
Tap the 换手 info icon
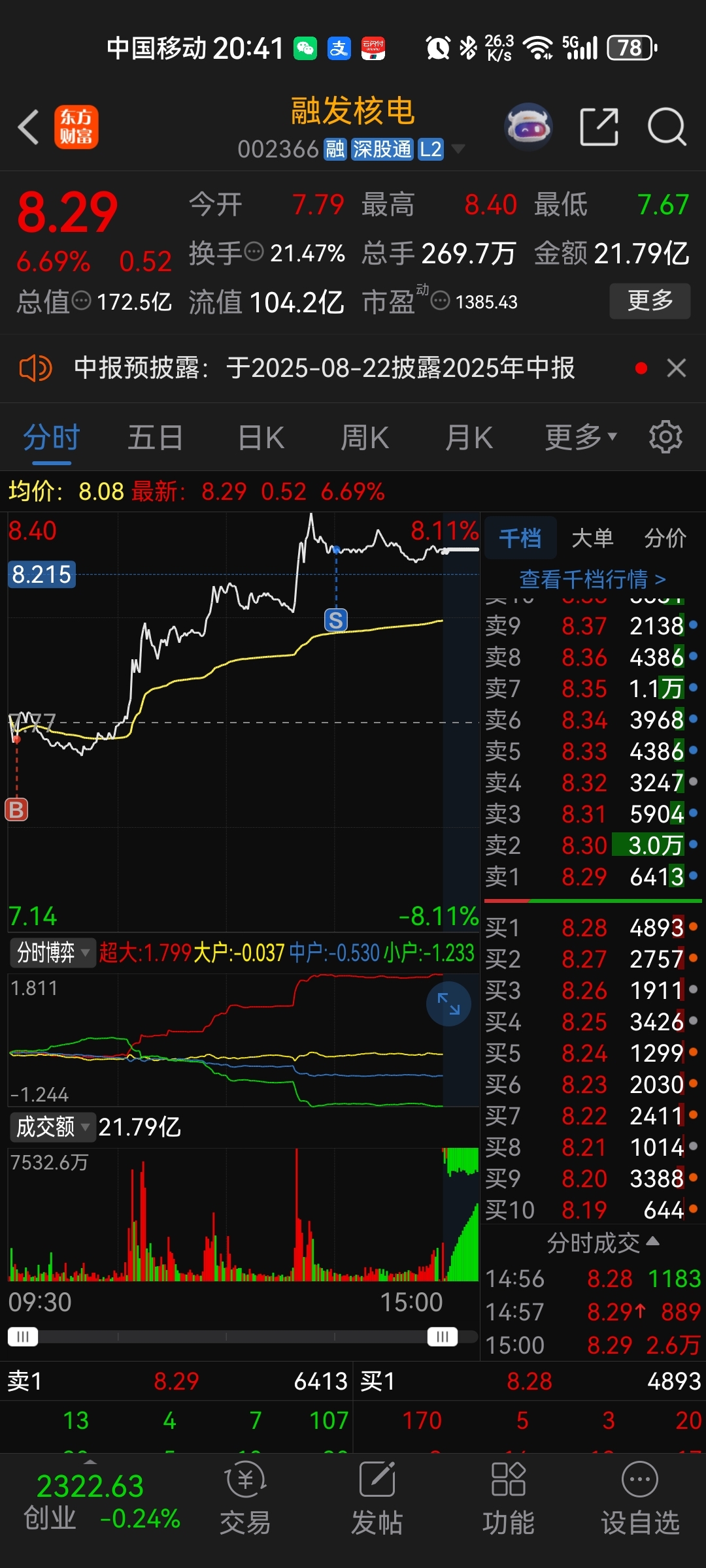tap(254, 251)
